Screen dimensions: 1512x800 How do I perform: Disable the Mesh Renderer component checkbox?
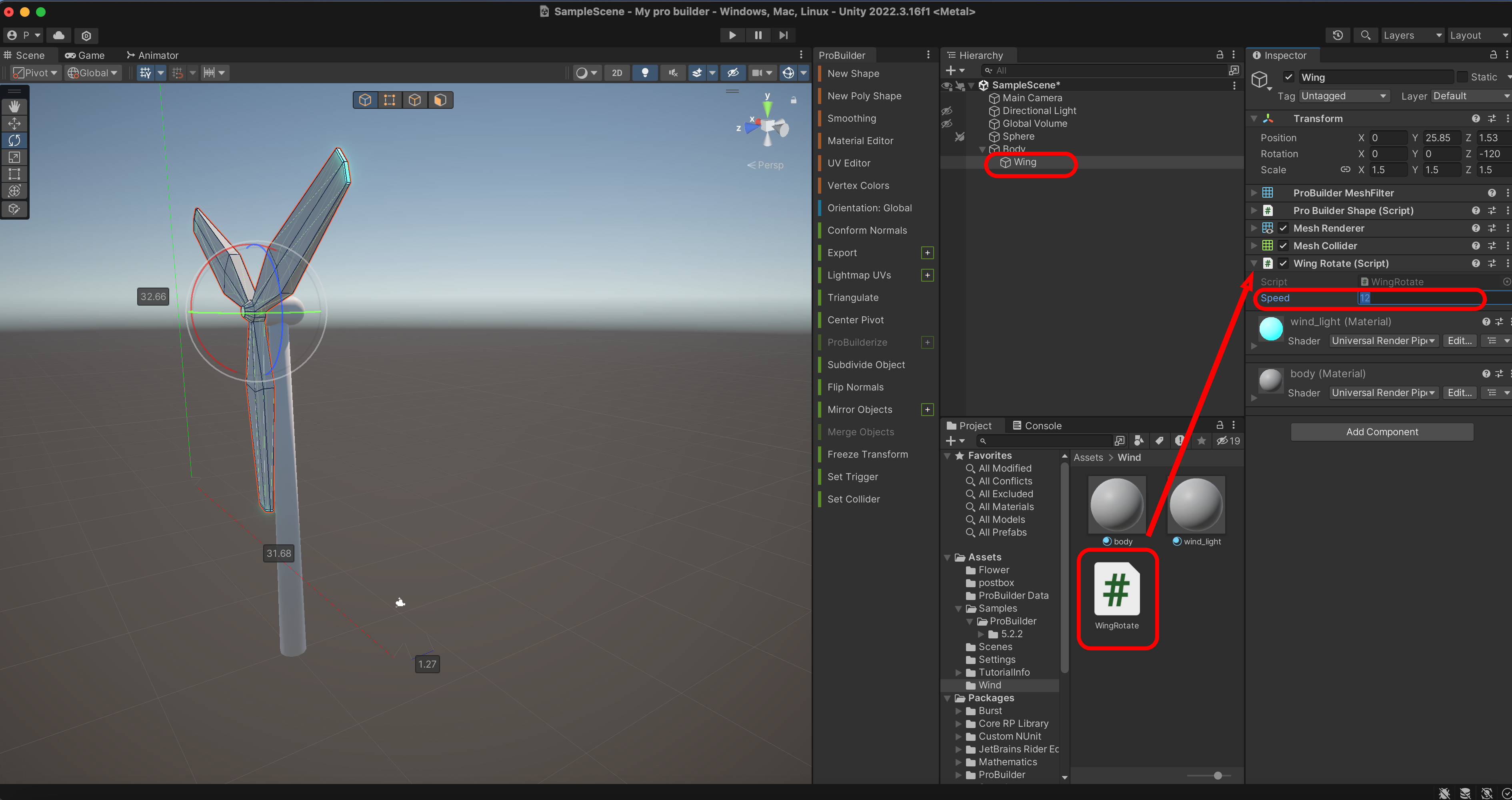pos(1283,228)
